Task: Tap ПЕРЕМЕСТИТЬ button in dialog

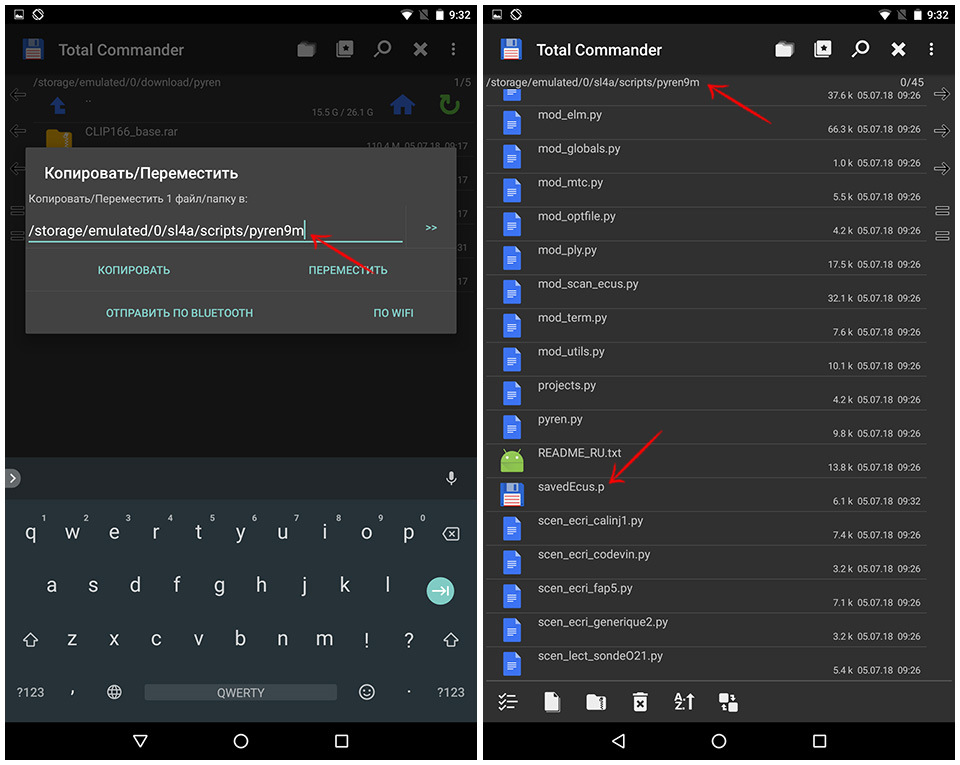Action: tap(348, 270)
